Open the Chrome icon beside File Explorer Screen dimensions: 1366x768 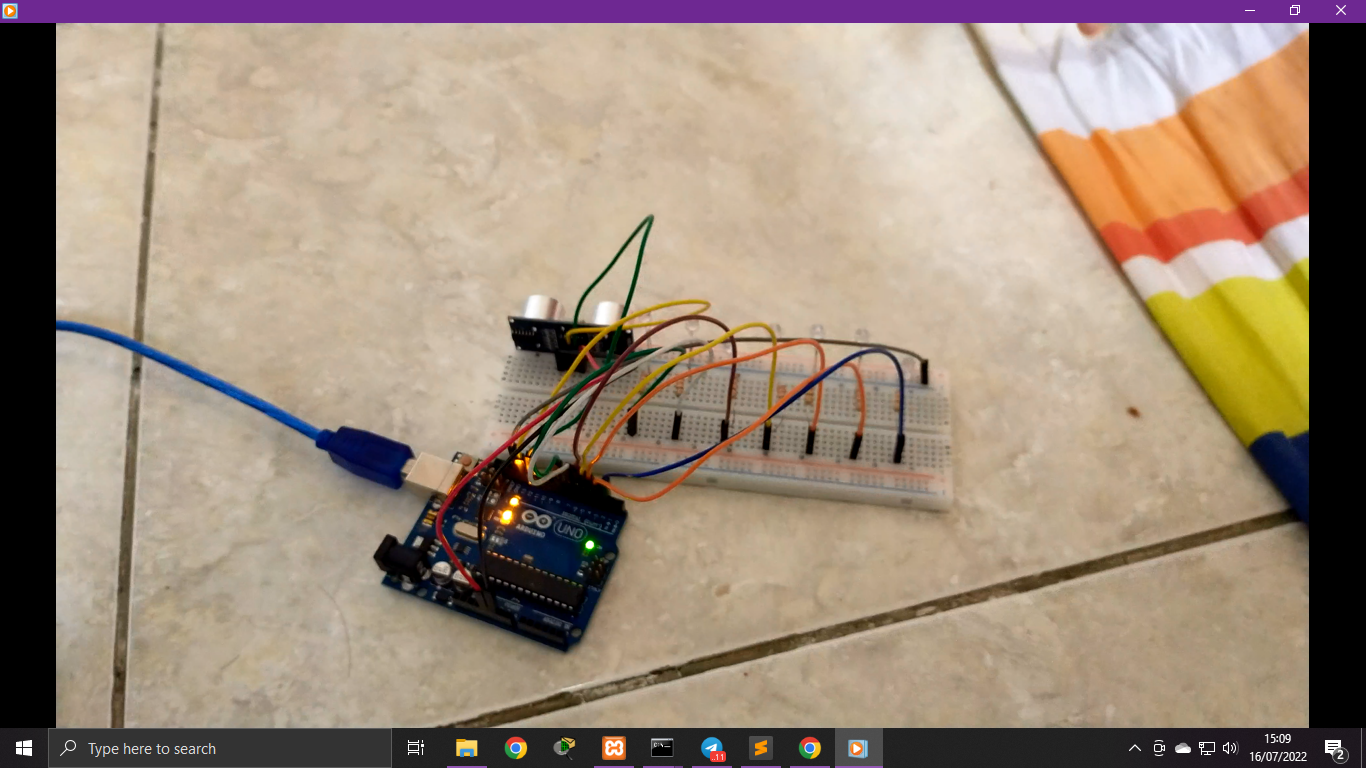515,748
